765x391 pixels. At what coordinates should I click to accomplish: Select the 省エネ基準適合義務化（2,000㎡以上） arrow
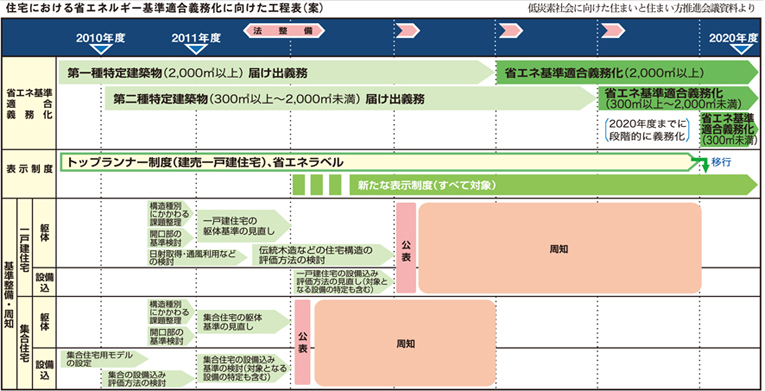628,73
